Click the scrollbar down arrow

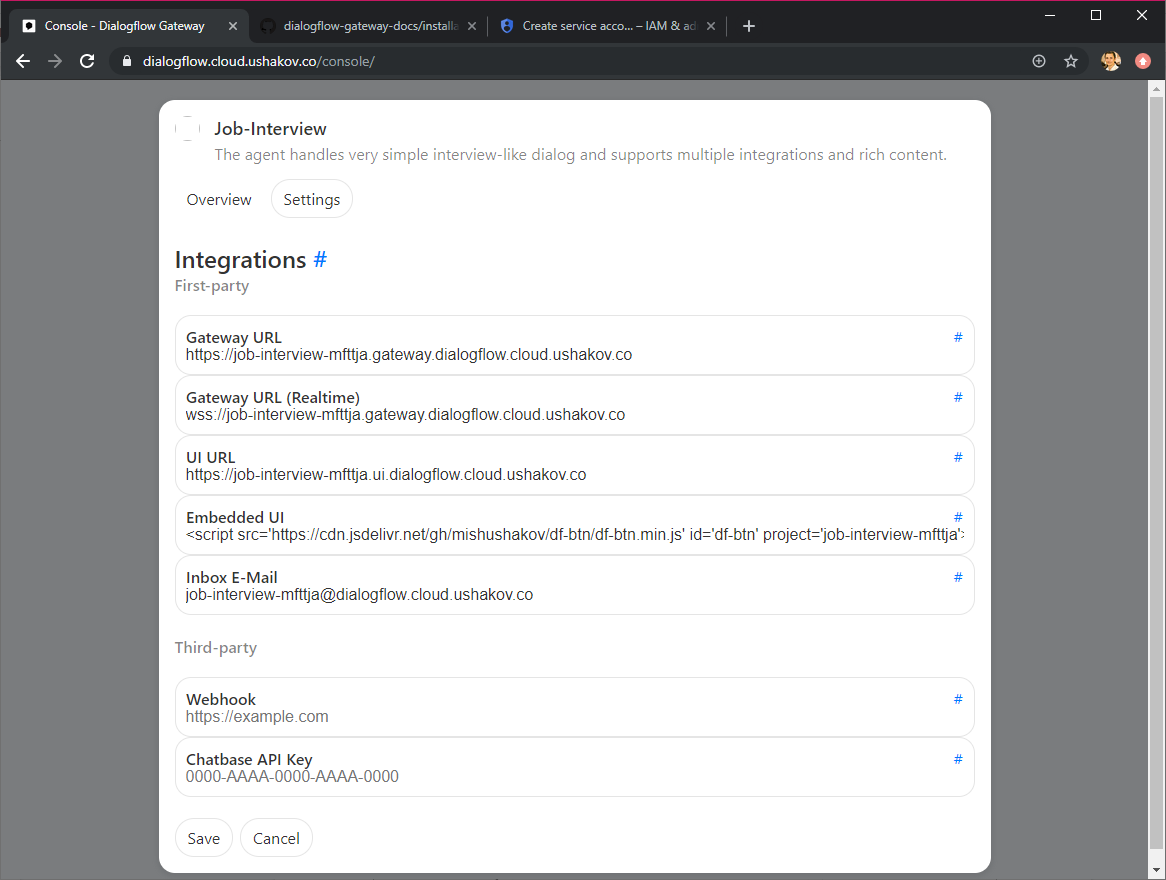click(x=1156, y=870)
